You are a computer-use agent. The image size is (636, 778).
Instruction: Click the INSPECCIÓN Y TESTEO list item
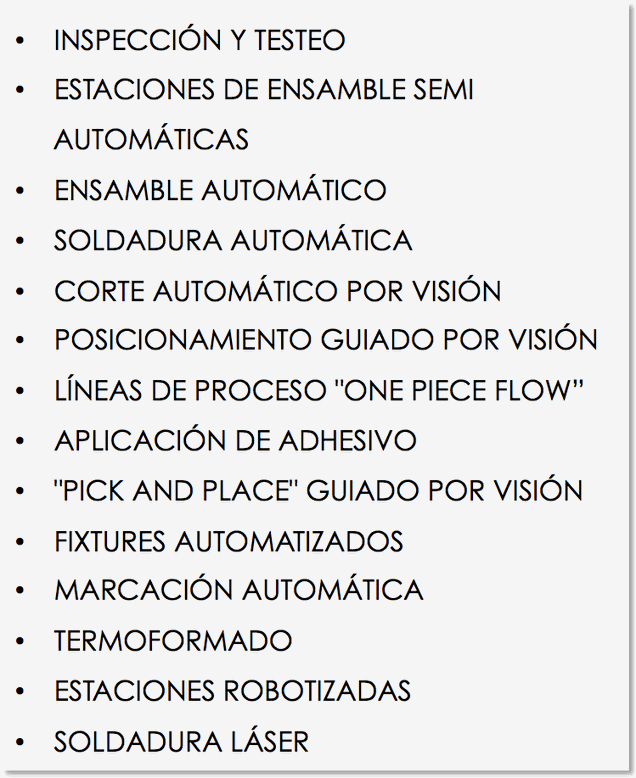pyautogui.click(x=199, y=40)
